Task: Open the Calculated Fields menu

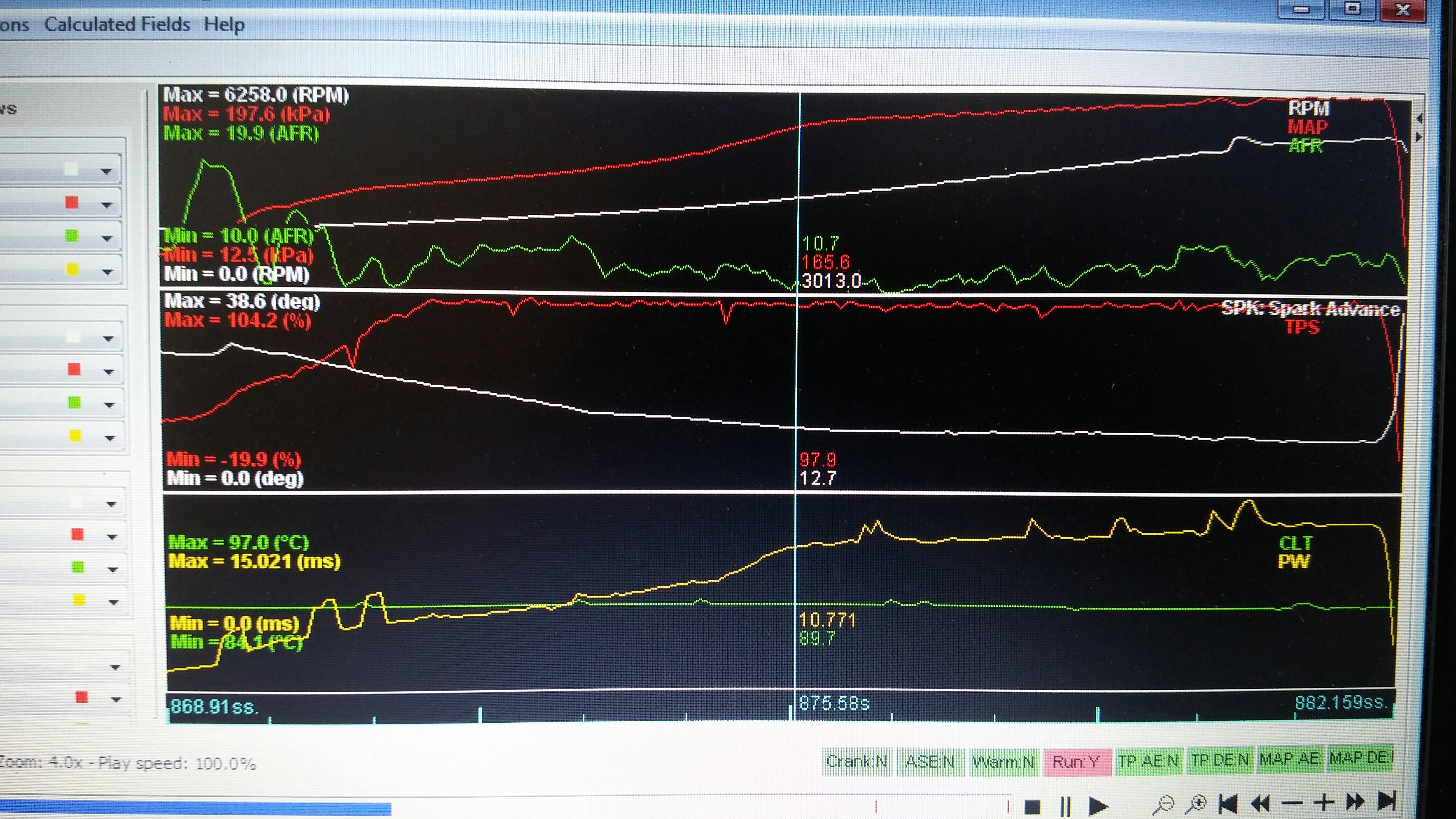Action: (x=117, y=24)
